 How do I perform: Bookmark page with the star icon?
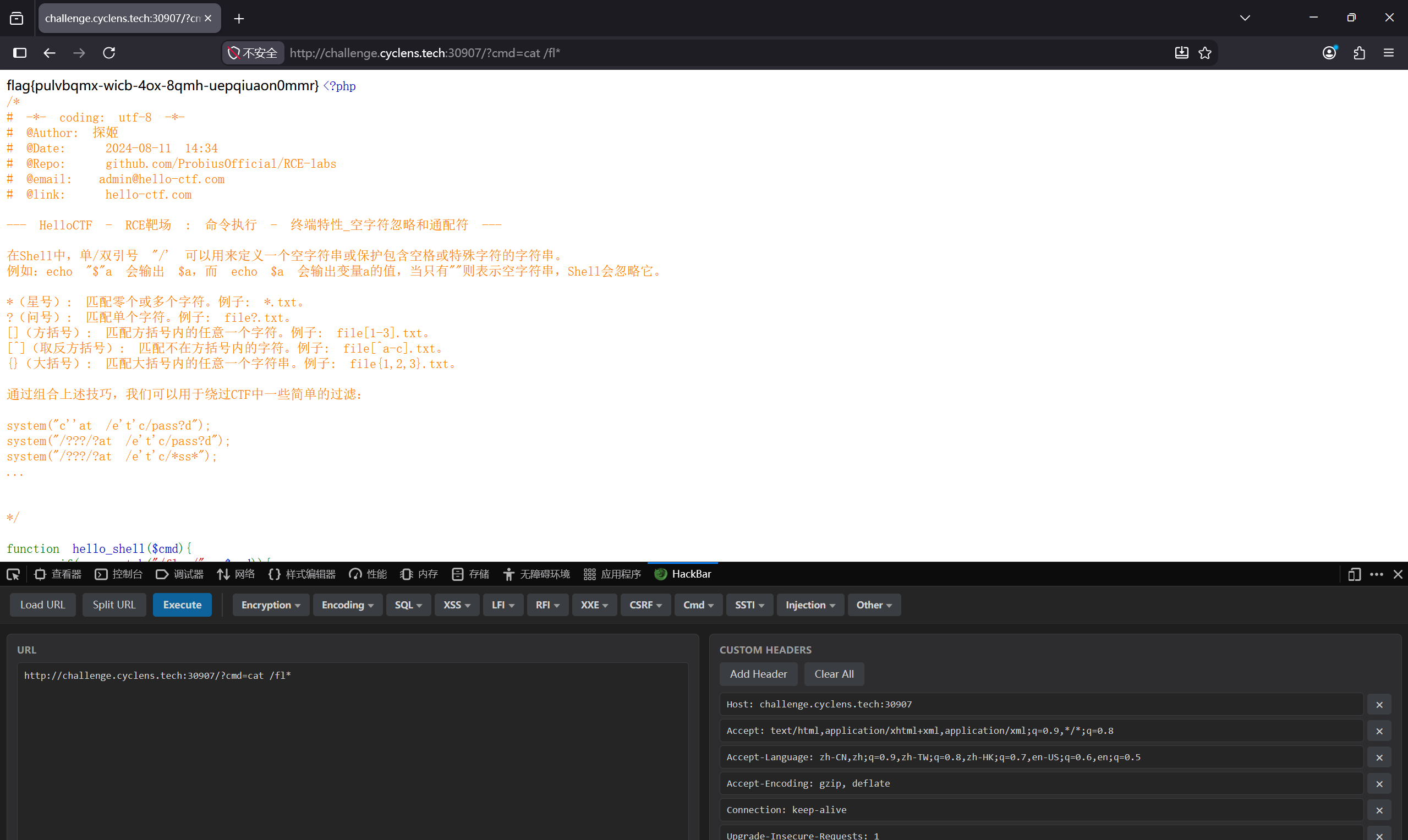[x=1205, y=53]
